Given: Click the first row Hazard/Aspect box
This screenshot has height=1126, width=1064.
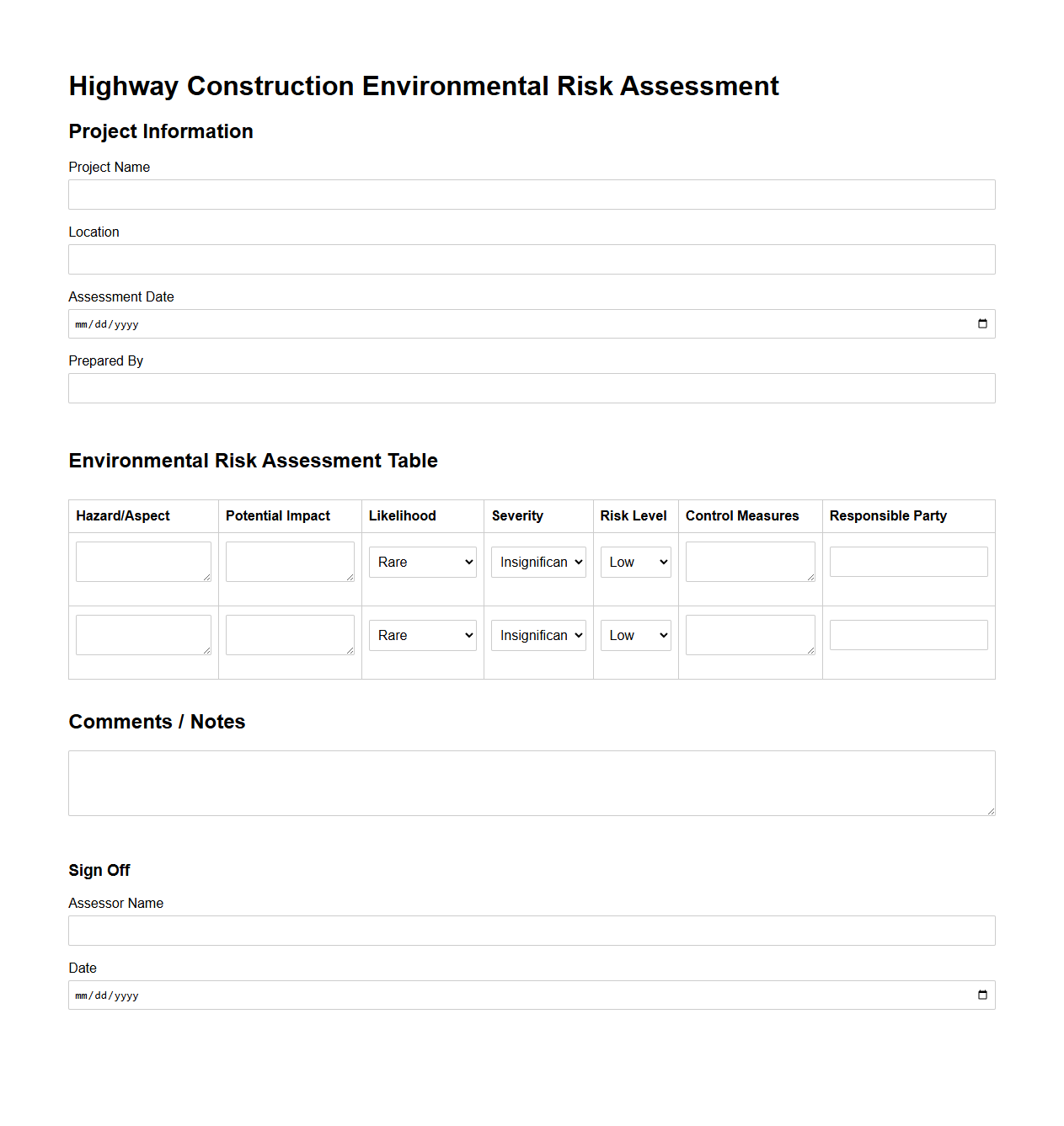Looking at the screenshot, I should pos(142,562).
